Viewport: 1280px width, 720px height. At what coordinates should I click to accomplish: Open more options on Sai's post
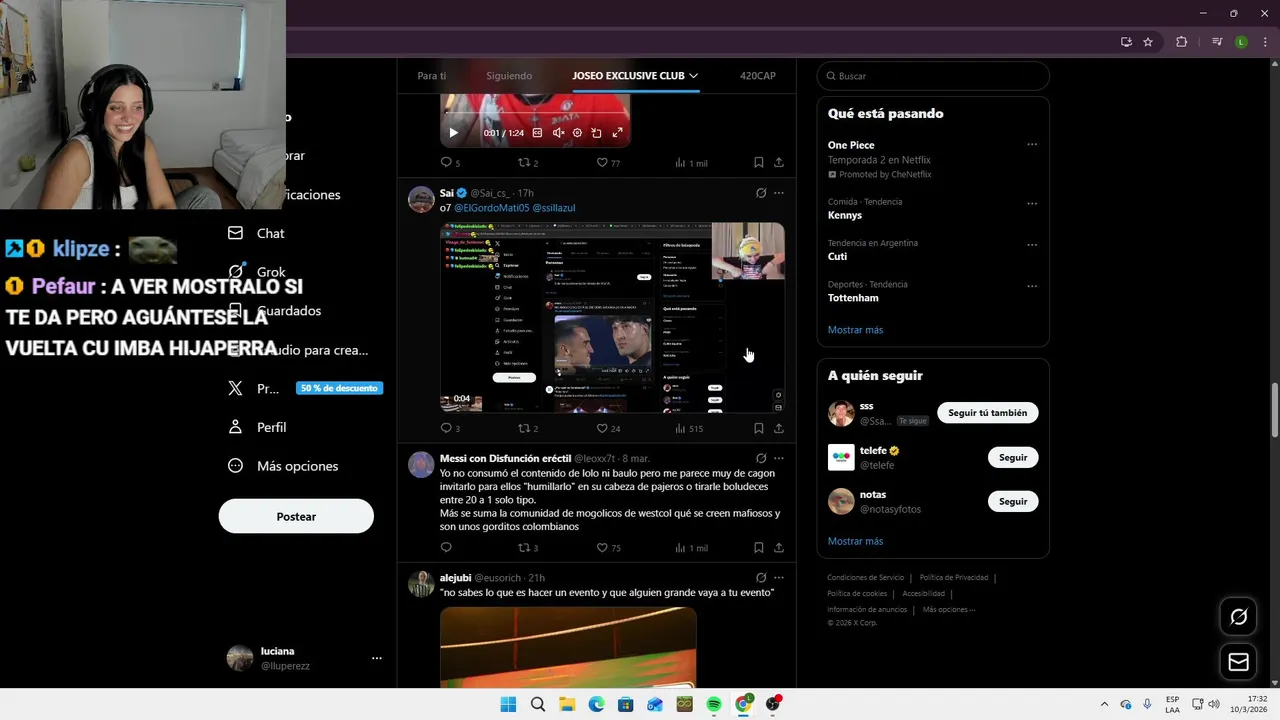point(779,193)
